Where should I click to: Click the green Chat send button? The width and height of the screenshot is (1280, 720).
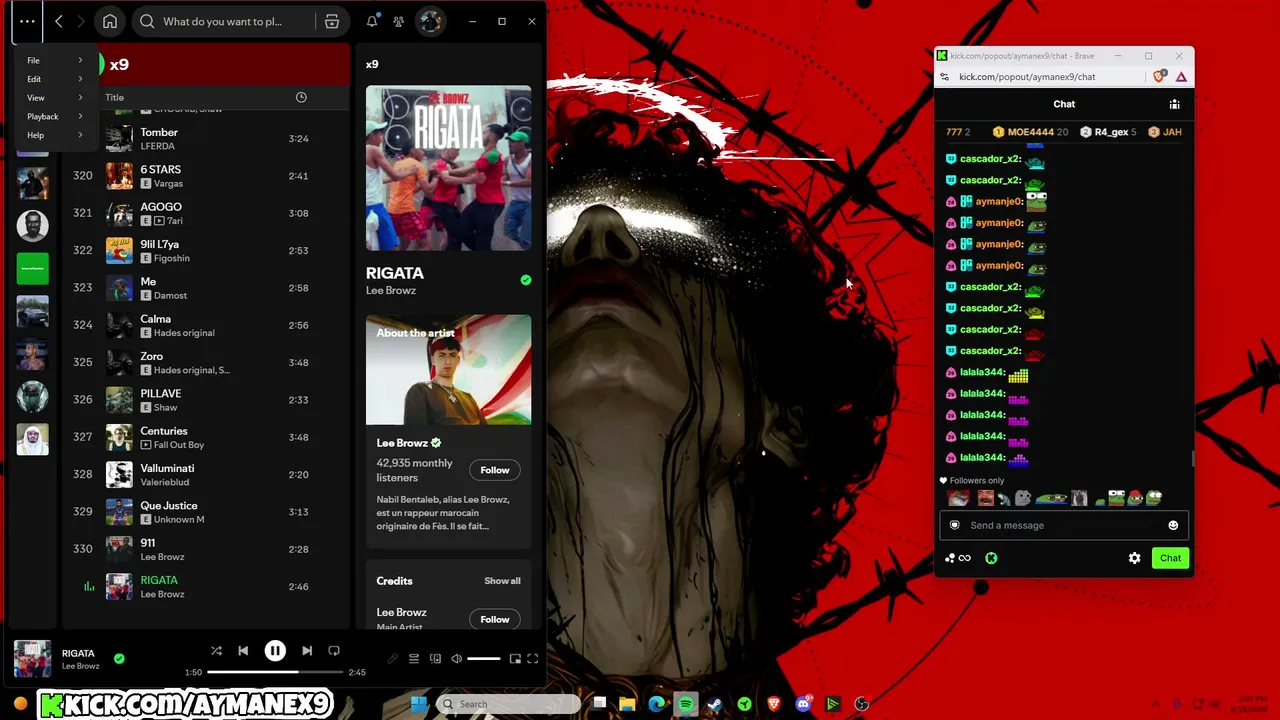pos(1170,558)
